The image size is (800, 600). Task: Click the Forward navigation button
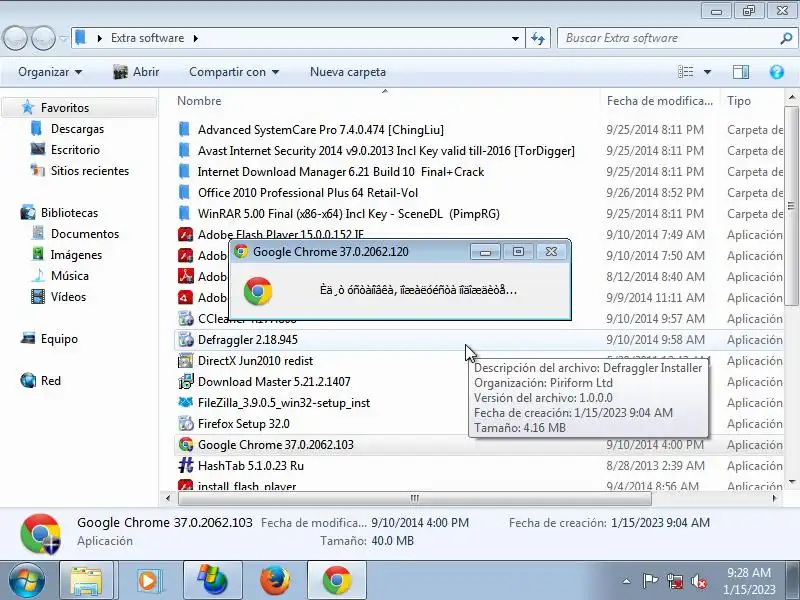click(x=43, y=38)
